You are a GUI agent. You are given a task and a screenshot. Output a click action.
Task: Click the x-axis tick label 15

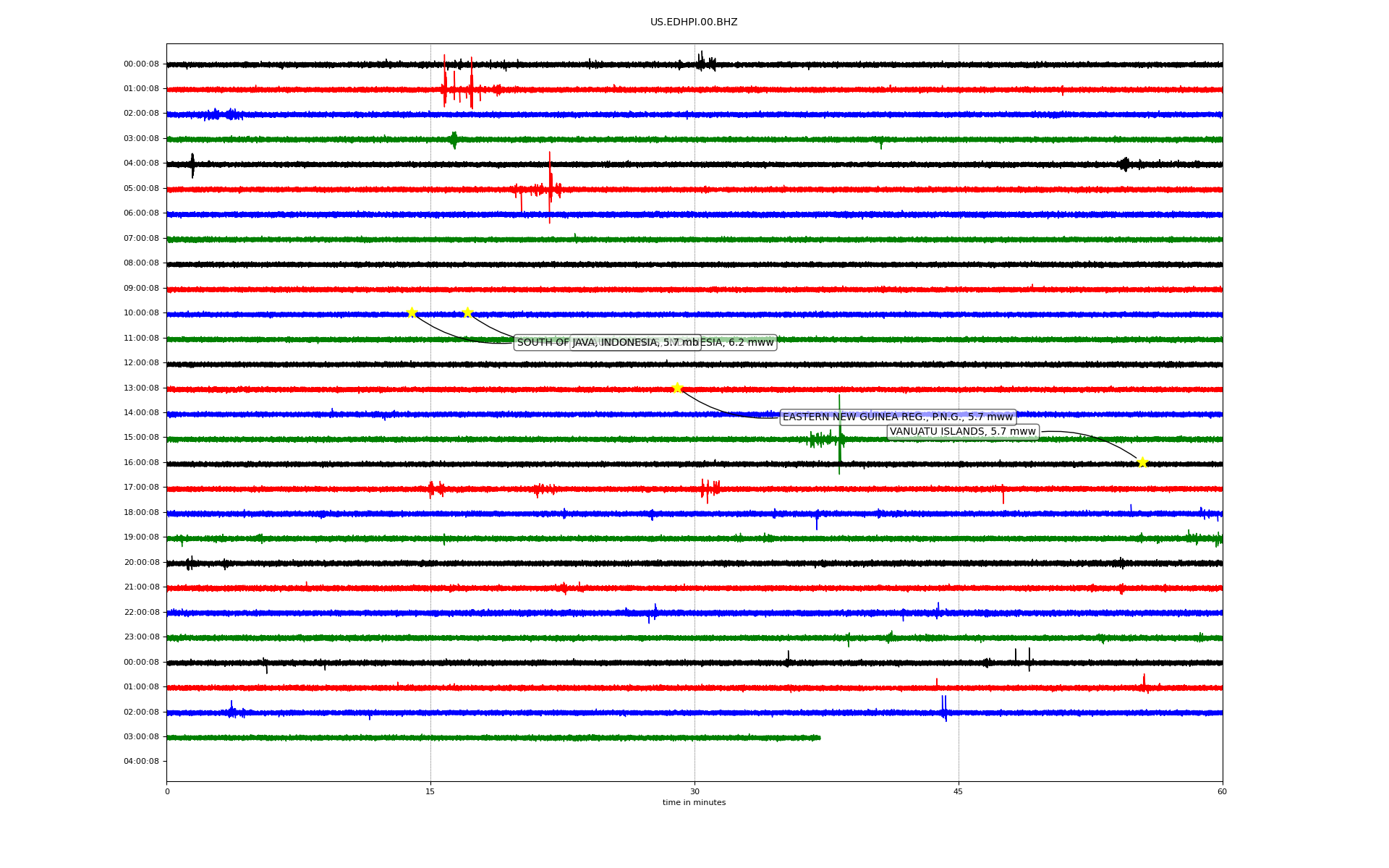pyautogui.click(x=430, y=792)
